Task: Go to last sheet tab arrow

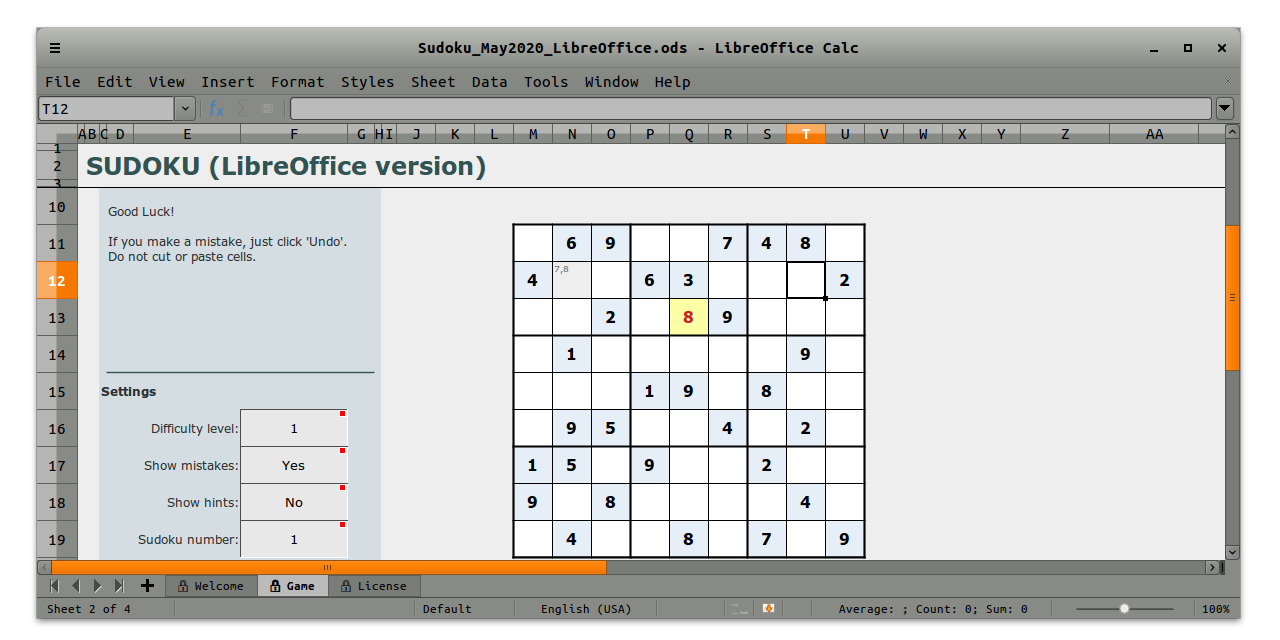Action: click(x=119, y=586)
